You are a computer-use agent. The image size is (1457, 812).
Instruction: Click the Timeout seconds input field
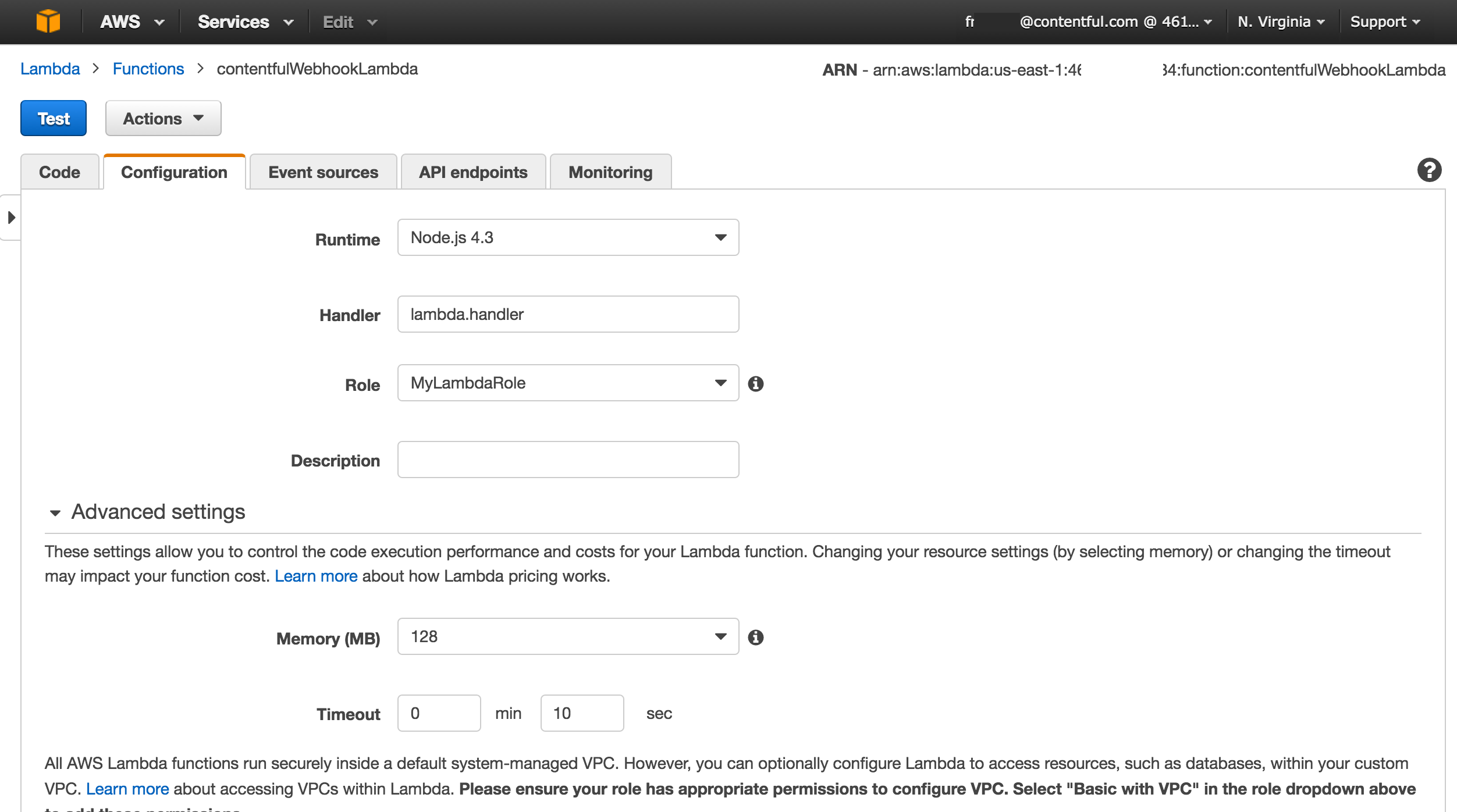point(582,713)
